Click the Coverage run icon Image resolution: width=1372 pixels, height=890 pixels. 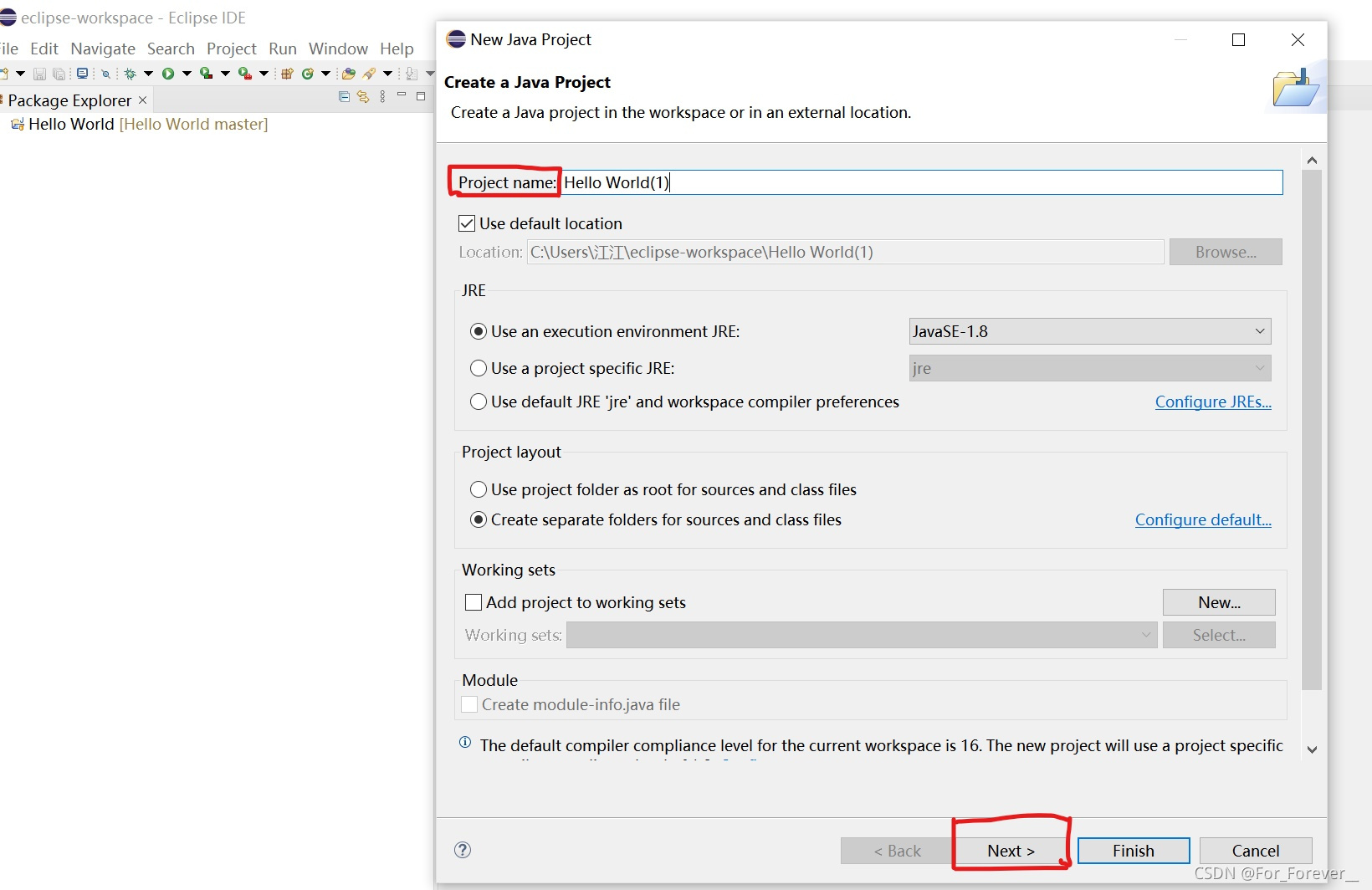click(206, 73)
